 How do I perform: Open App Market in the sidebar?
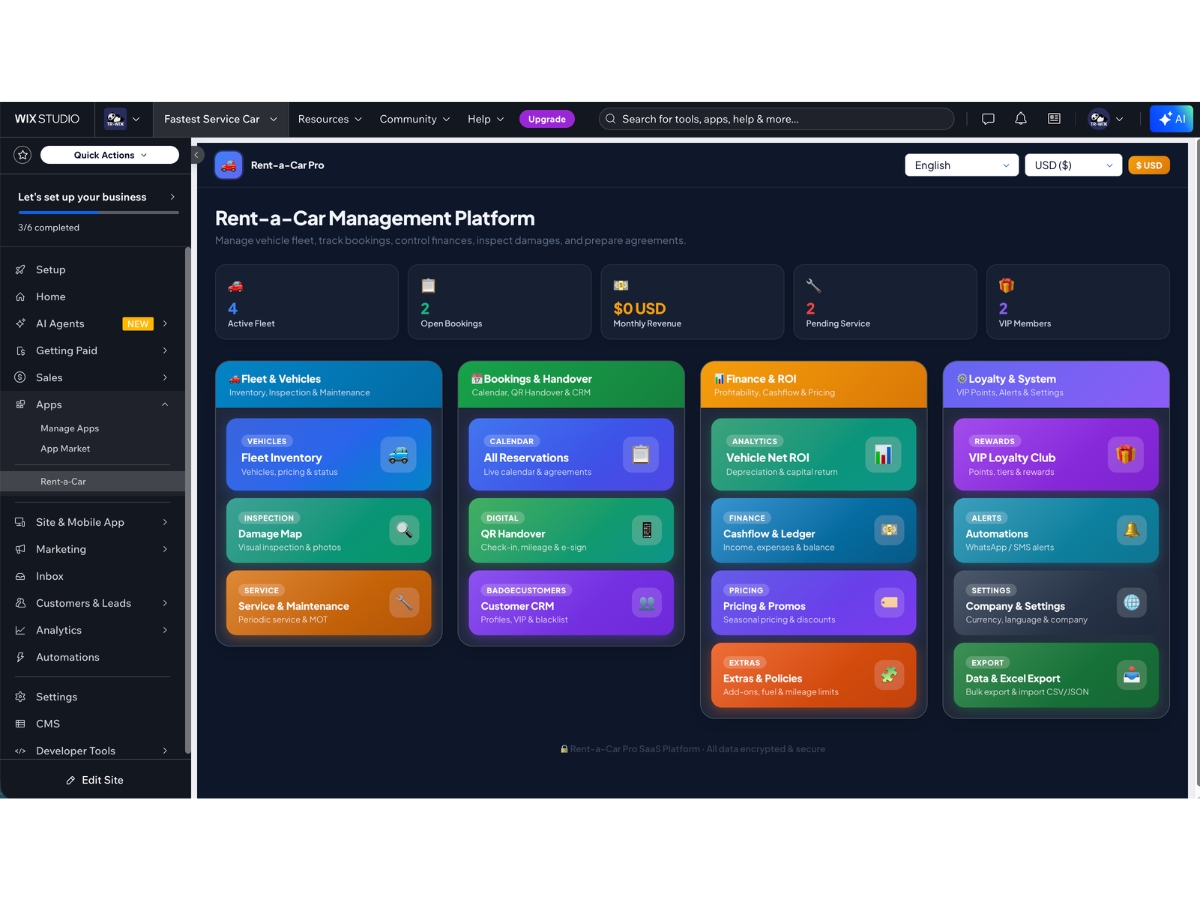65,449
